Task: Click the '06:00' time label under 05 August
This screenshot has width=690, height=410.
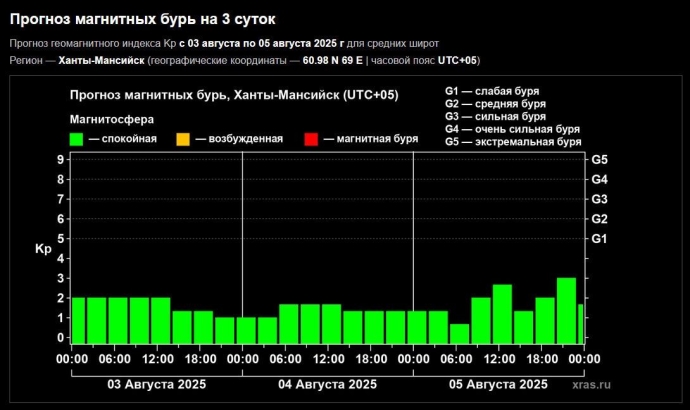Action: point(456,359)
